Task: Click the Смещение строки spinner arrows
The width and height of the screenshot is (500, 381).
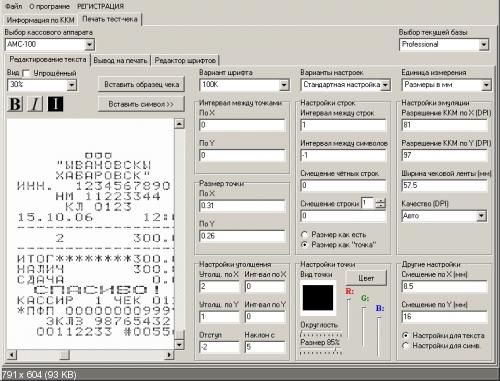Action: (x=380, y=203)
